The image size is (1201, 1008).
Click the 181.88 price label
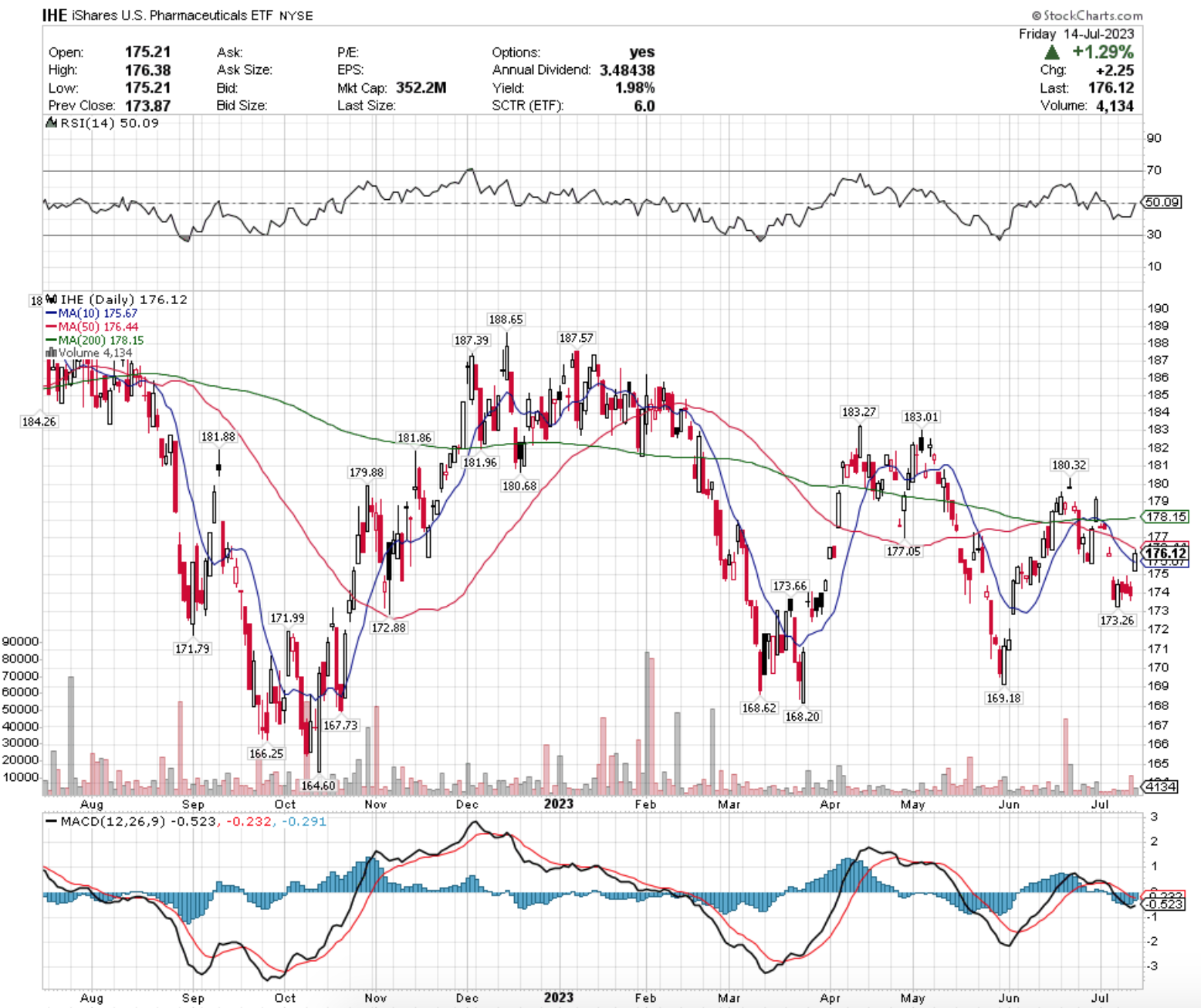(x=218, y=436)
